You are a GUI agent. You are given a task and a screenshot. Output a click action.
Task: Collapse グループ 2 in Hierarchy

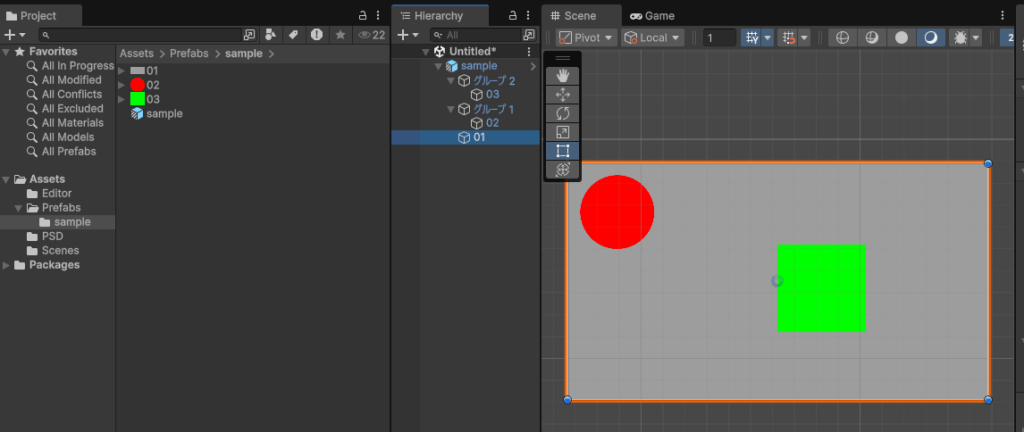coord(451,81)
